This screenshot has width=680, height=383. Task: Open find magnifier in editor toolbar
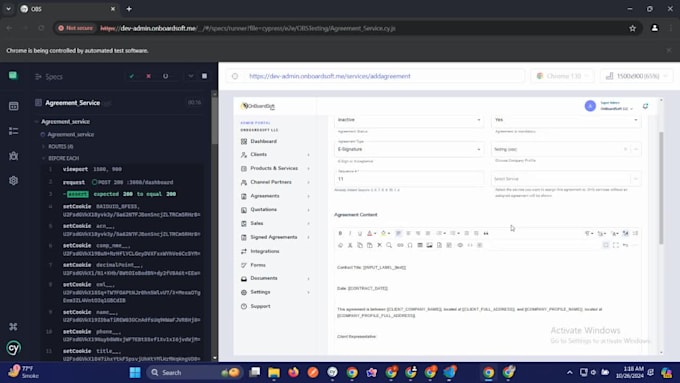coord(389,245)
